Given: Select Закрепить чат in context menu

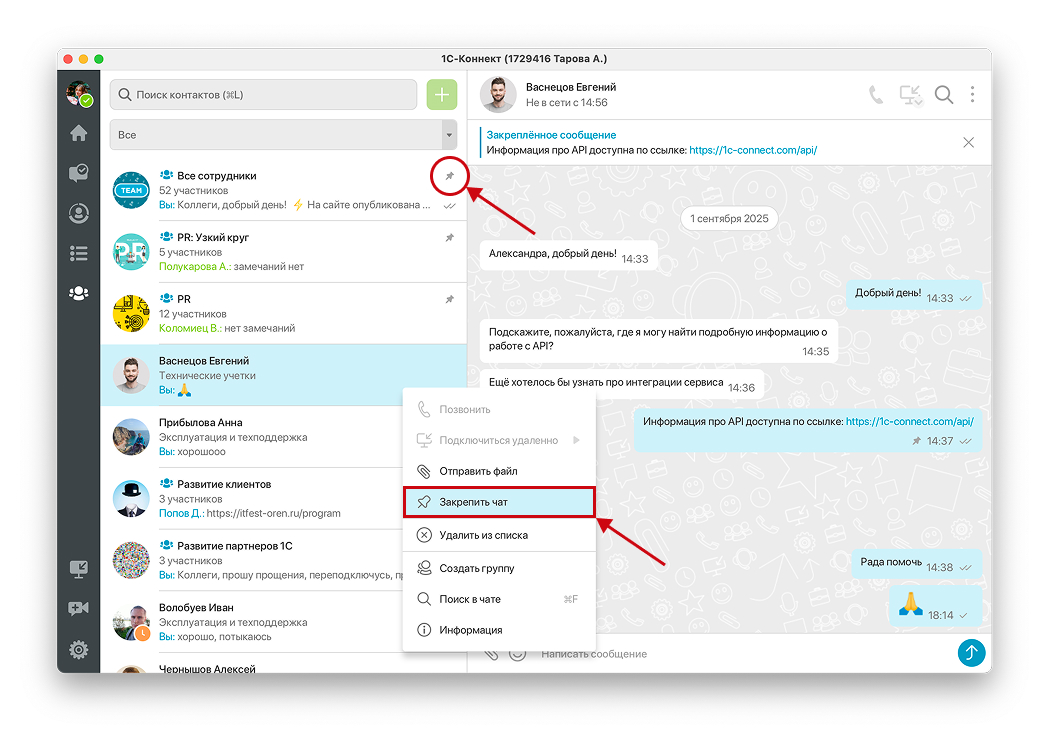Looking at the screenshot, I should (x=498, y=502).
